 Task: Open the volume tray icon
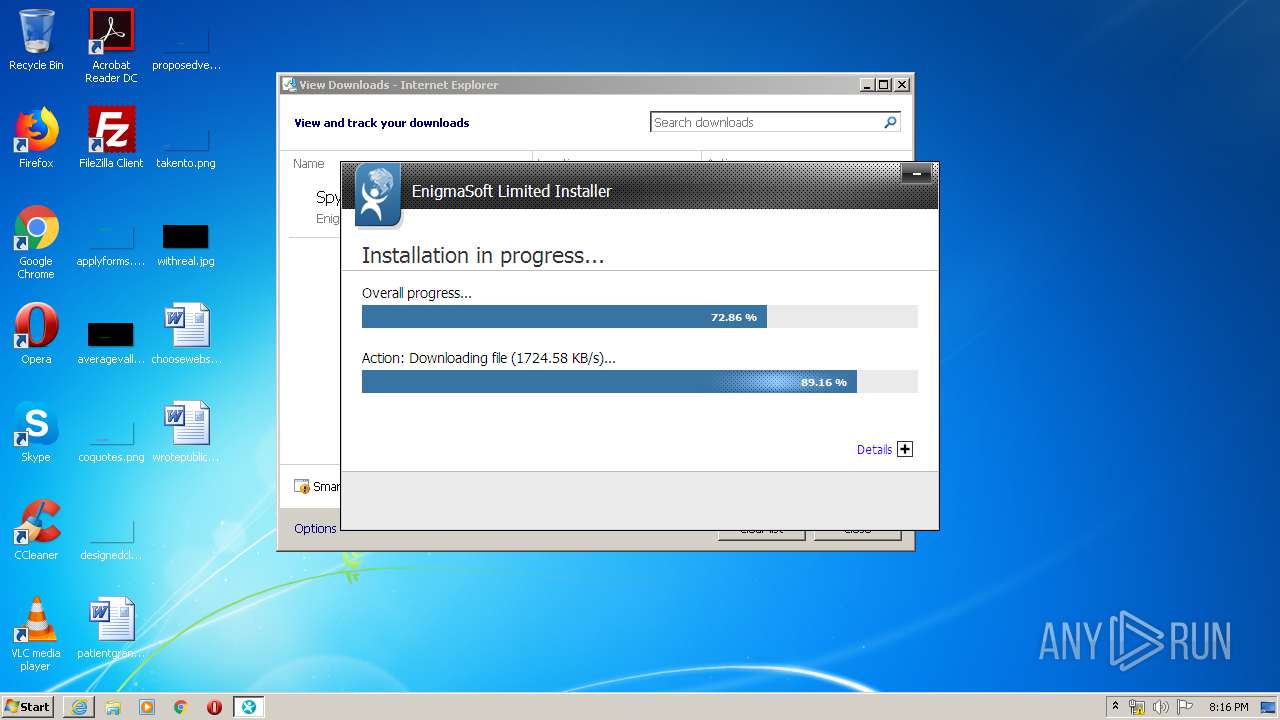tap(1161, 707)
